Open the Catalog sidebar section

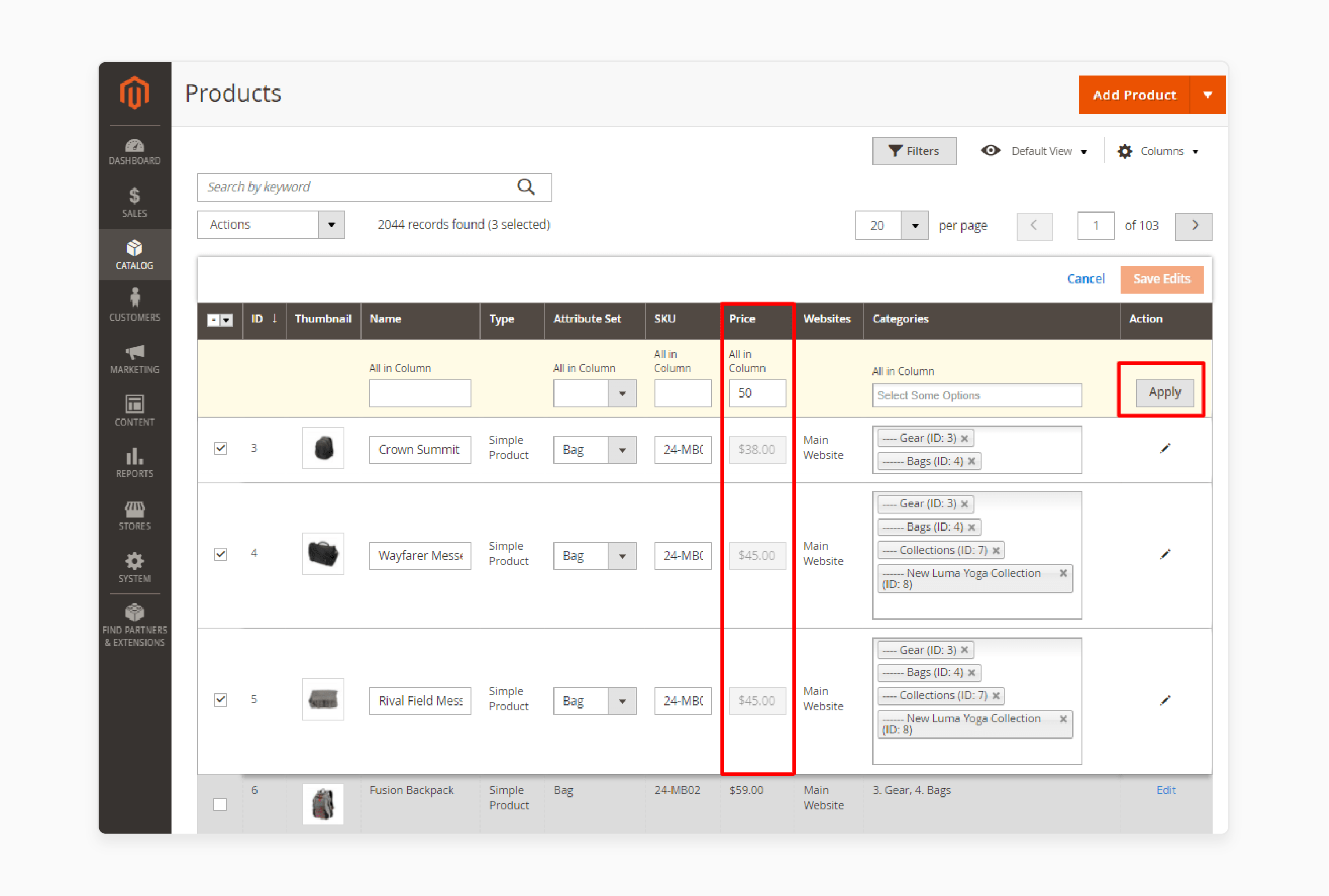[134, 255]
